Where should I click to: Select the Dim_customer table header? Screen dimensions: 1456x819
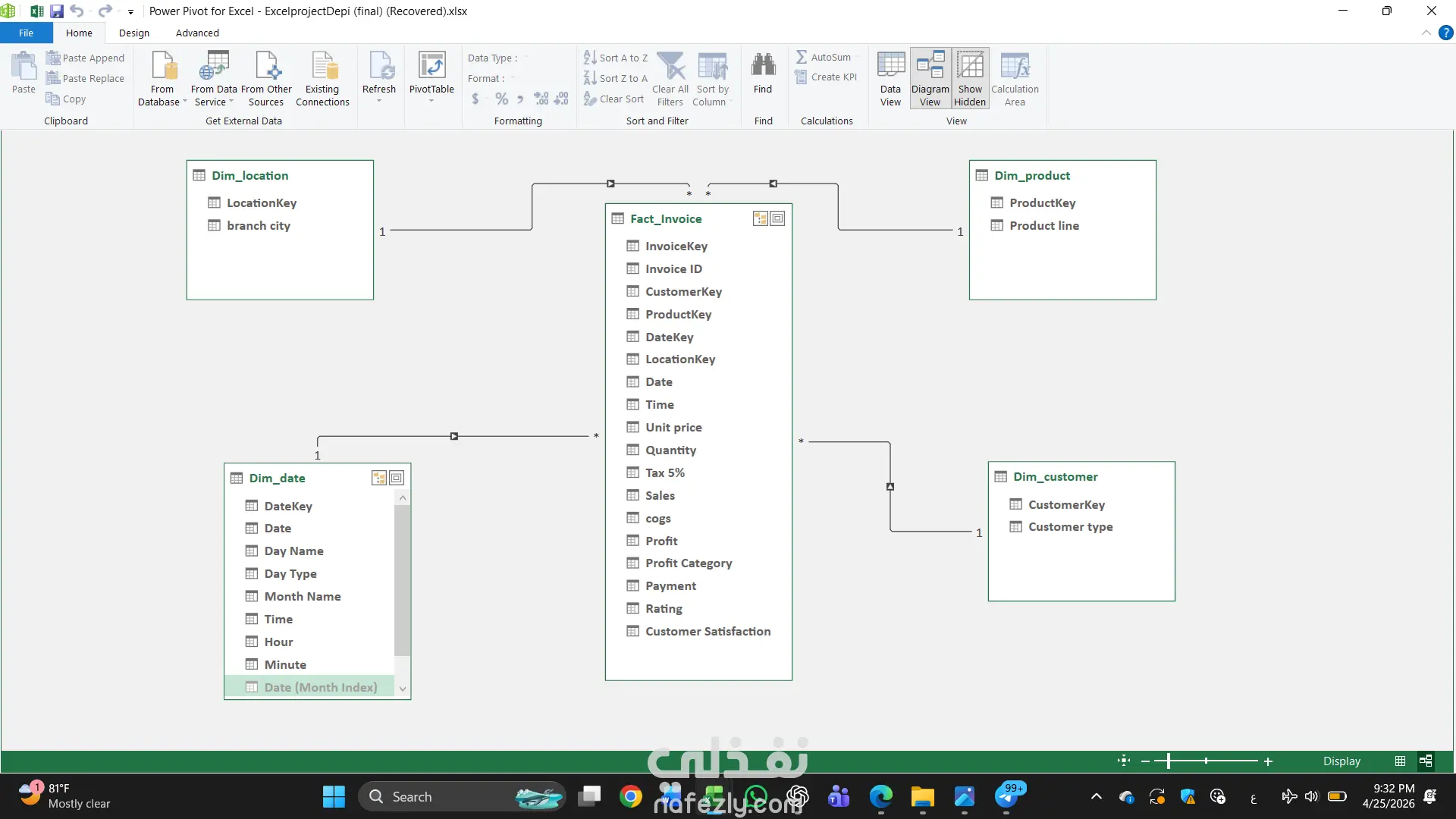point(1081,477)
